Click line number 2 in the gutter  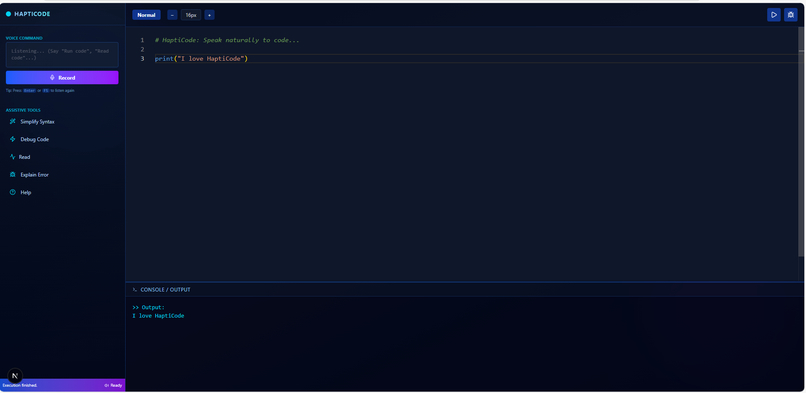tap(142, 49)
